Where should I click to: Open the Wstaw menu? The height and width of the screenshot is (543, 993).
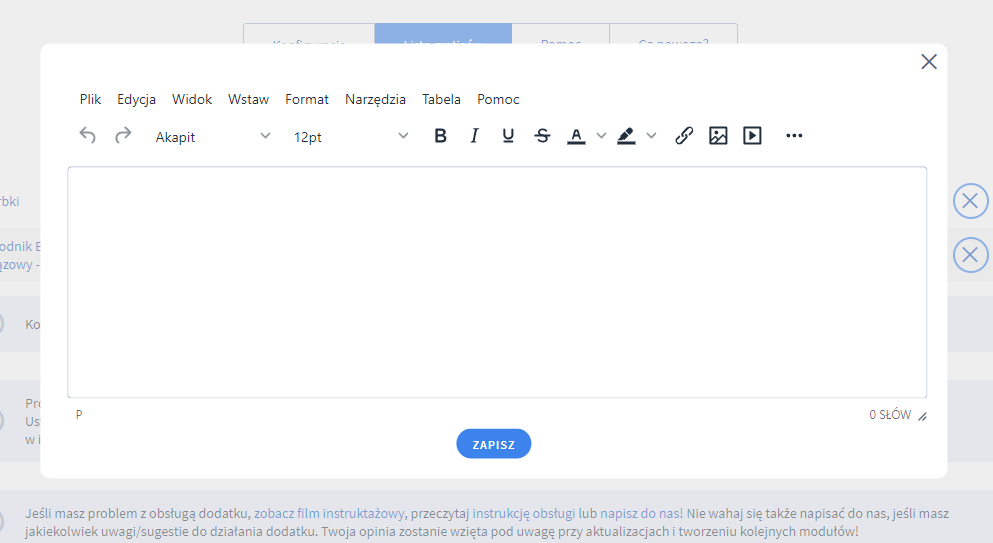[248, 99]
